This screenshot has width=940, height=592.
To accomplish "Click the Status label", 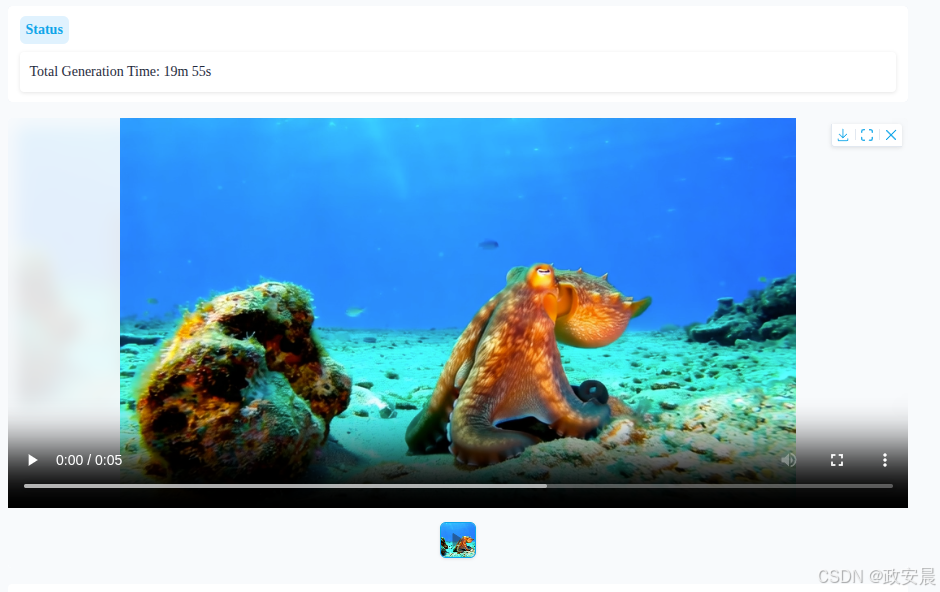I will tap(44, 30).
